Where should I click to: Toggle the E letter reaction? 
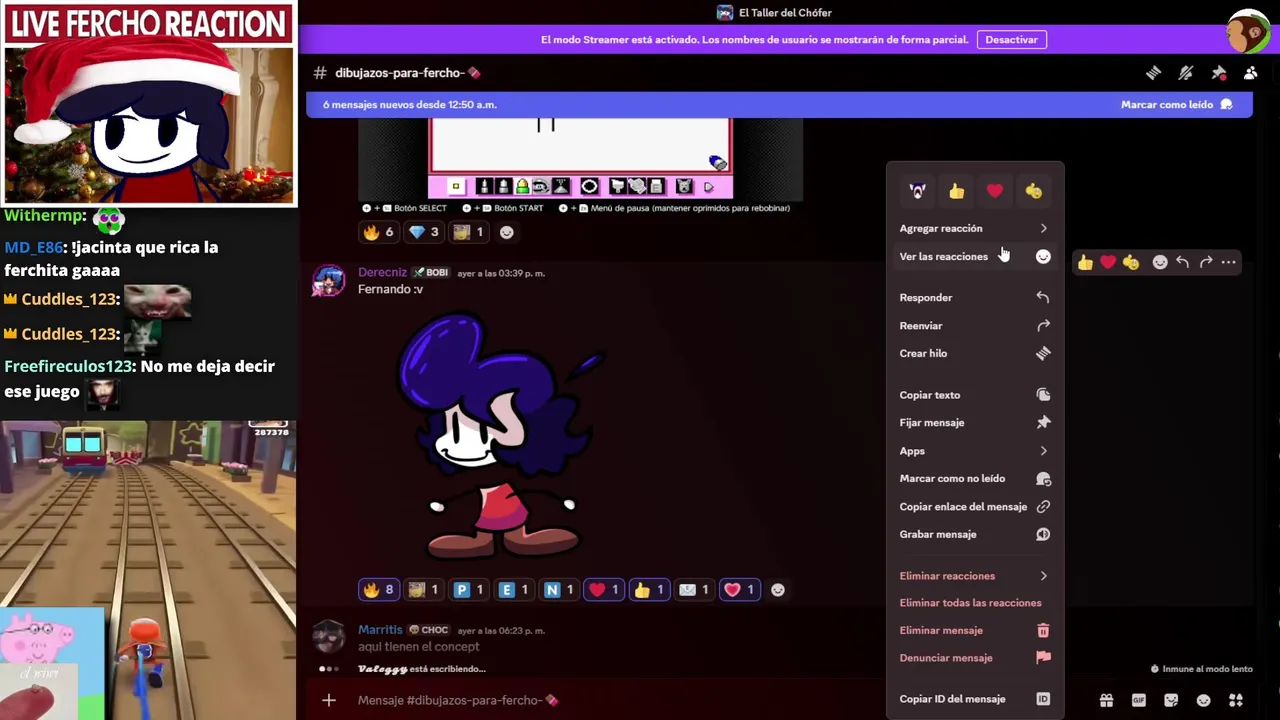point(514,590)
